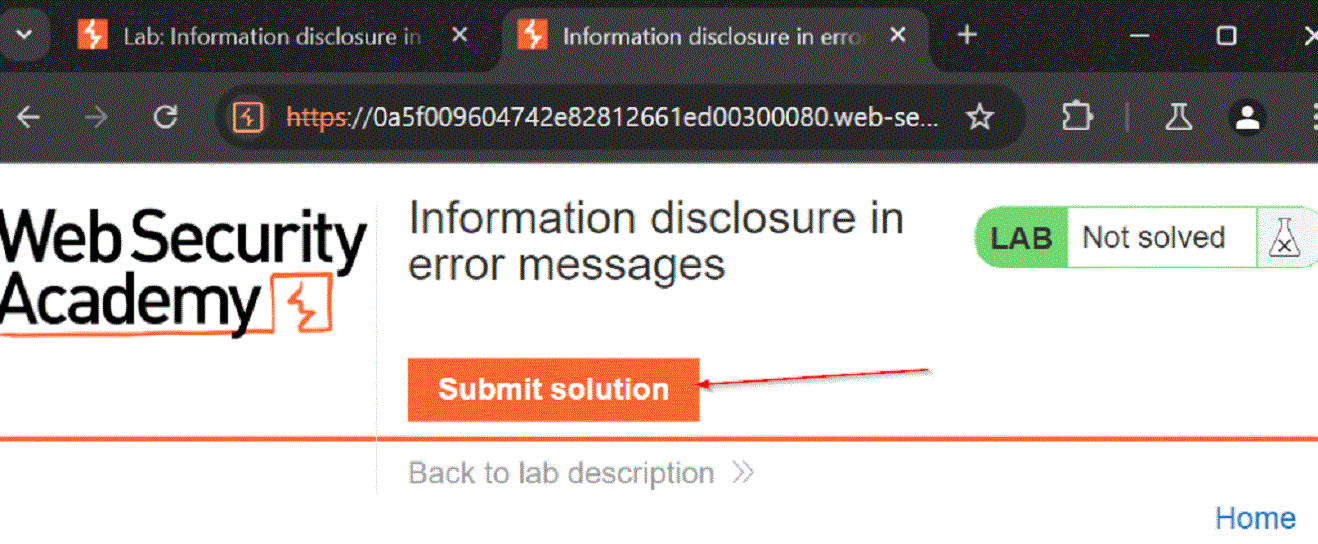The image size is (1318, 544).
Task: Reload the current lab page
Action: click(165, 118)
